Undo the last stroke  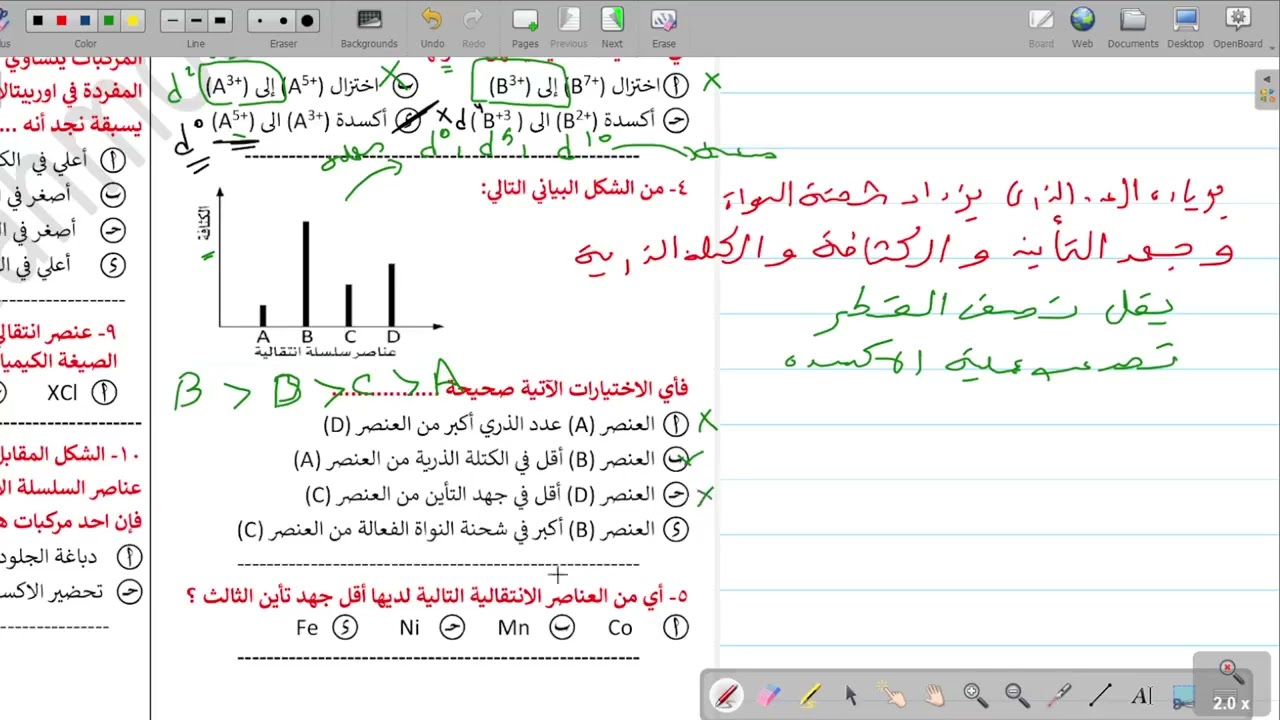pos(432,27)
